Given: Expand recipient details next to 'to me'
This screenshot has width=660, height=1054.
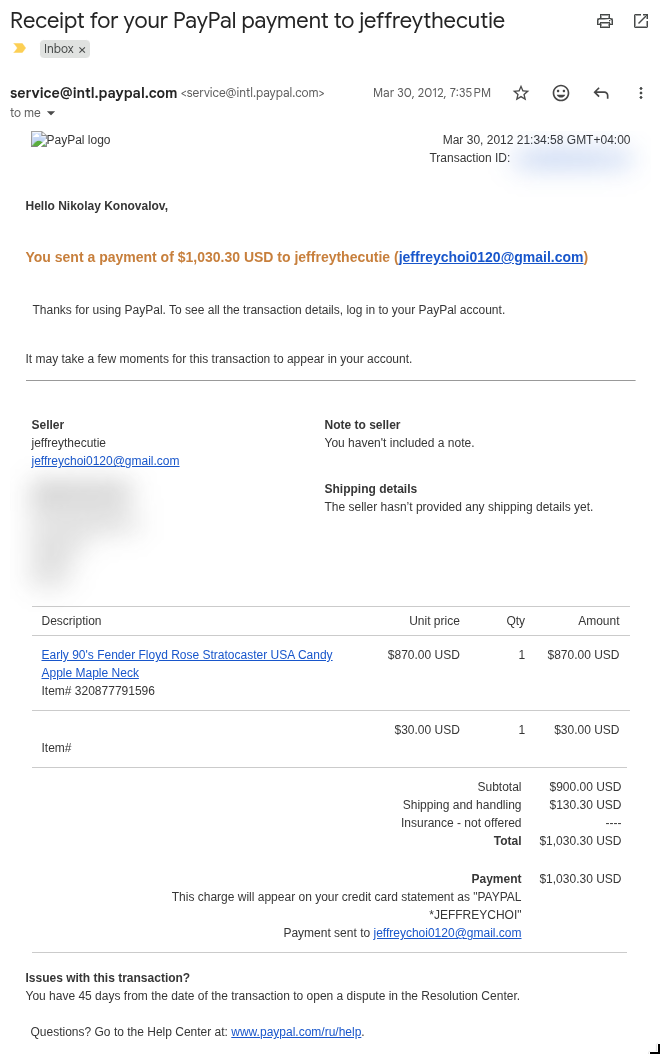Looking at the screenshot, I should [50, 113].
